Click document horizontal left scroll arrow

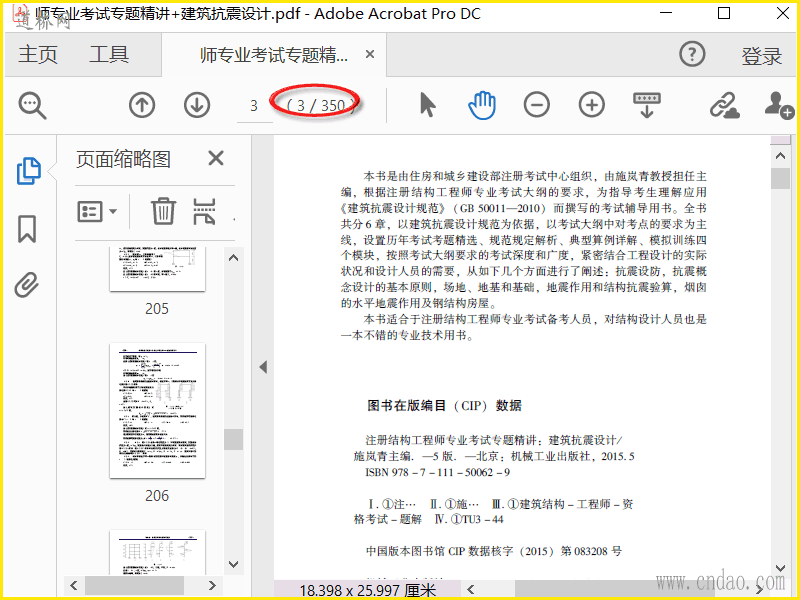(471, 590)
